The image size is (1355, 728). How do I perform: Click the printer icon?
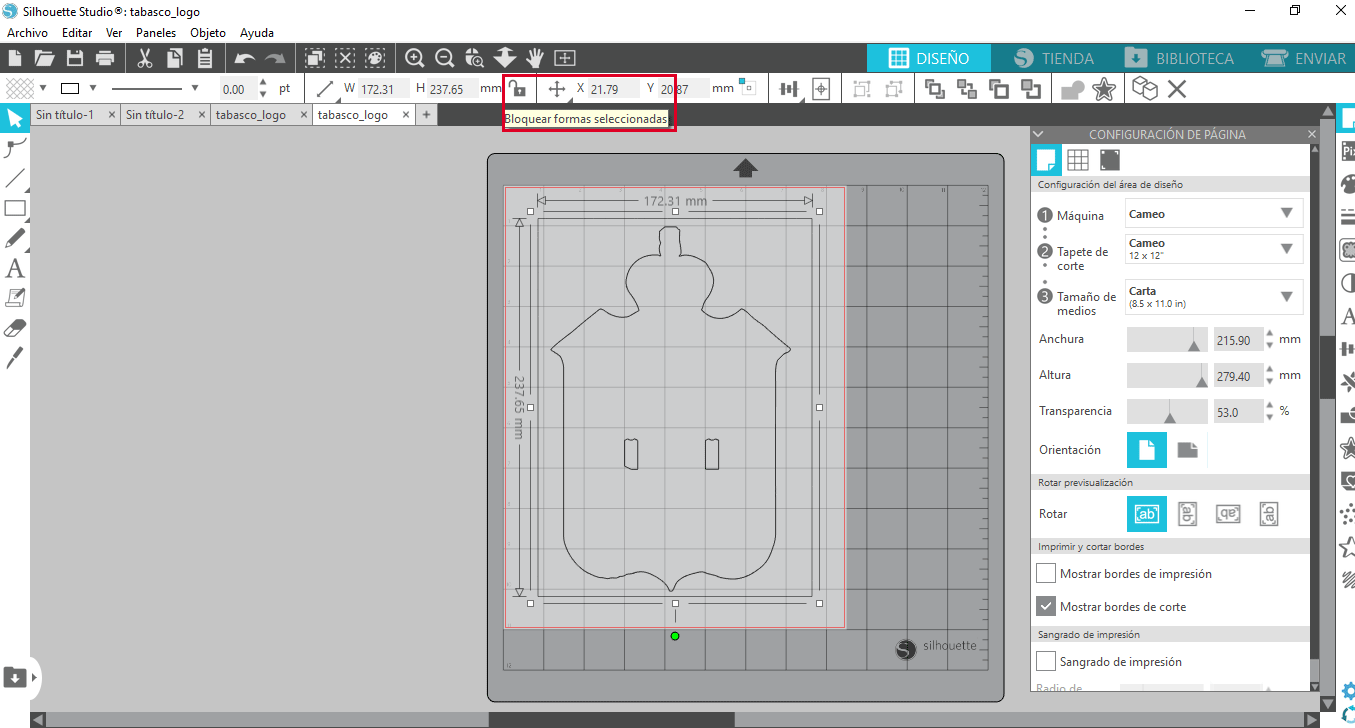[104, 59]
